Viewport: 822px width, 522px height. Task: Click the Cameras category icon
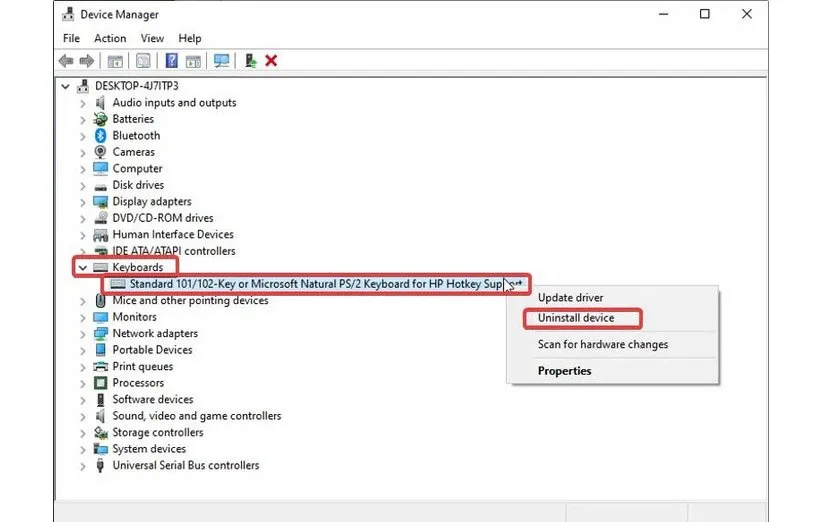click(101, 152)
